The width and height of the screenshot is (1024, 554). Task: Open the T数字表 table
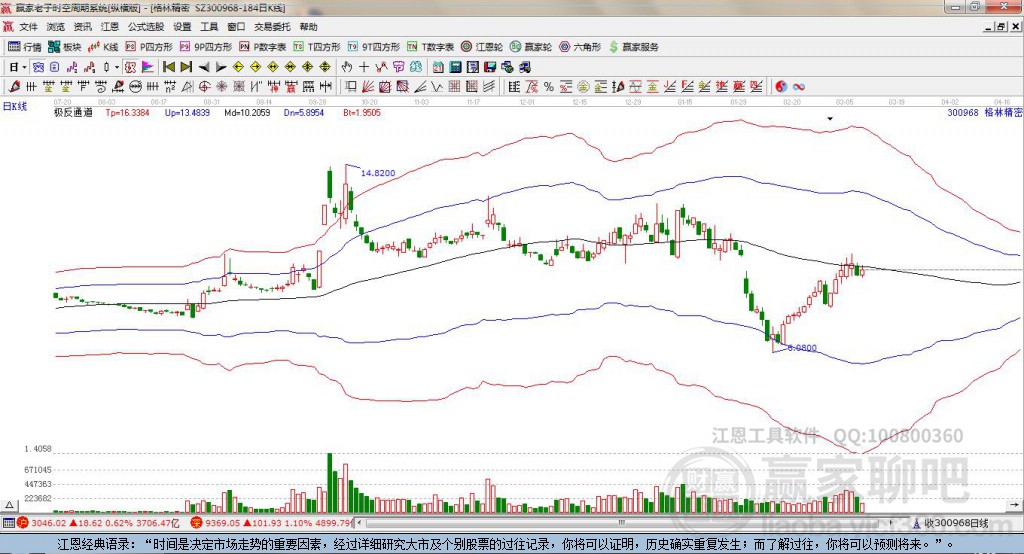click(430, 47)
